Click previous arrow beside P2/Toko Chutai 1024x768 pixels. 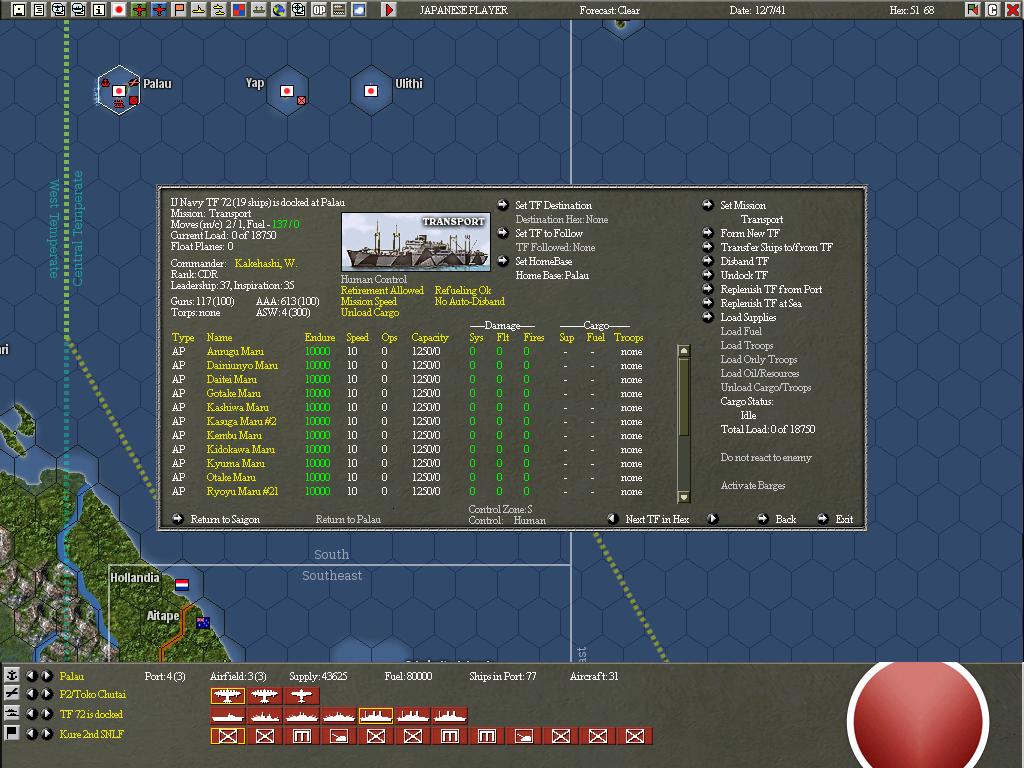coord(32,695)
